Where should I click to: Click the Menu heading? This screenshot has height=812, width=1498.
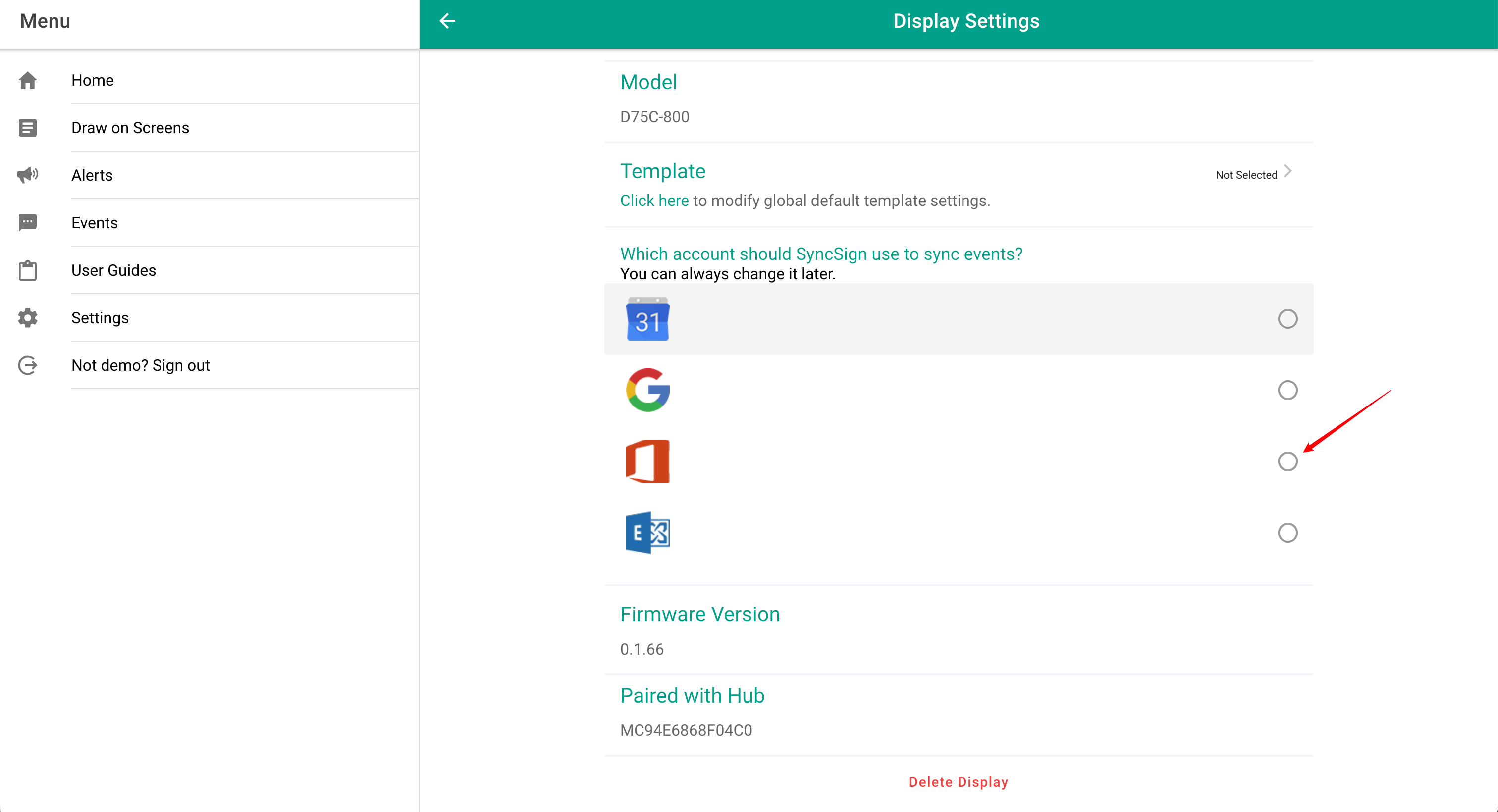[x=46, y=21]
